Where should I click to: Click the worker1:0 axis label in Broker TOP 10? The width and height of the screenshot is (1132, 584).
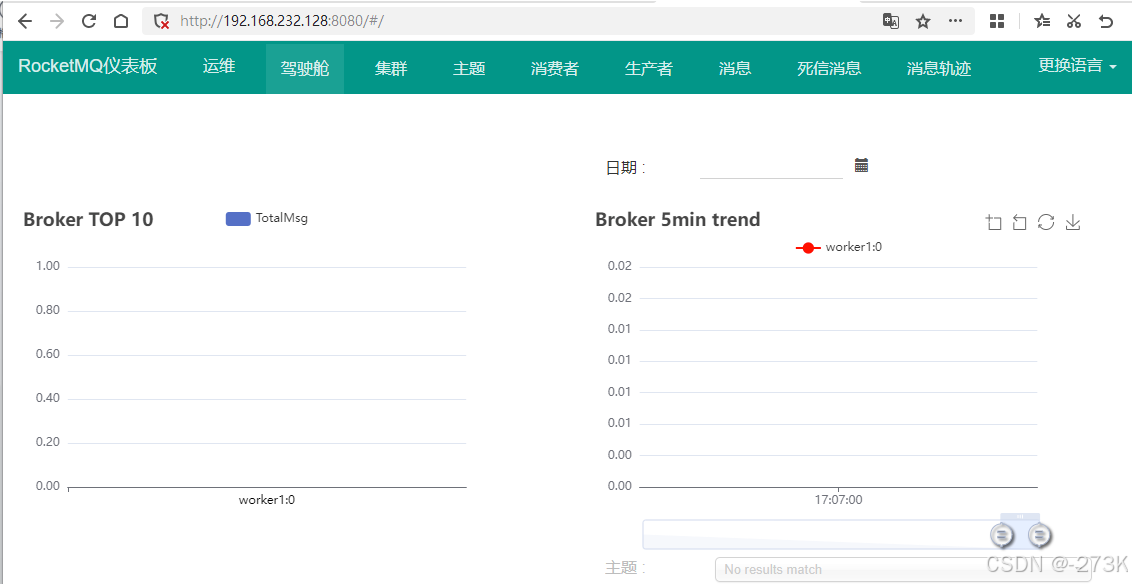pos(266,500)
